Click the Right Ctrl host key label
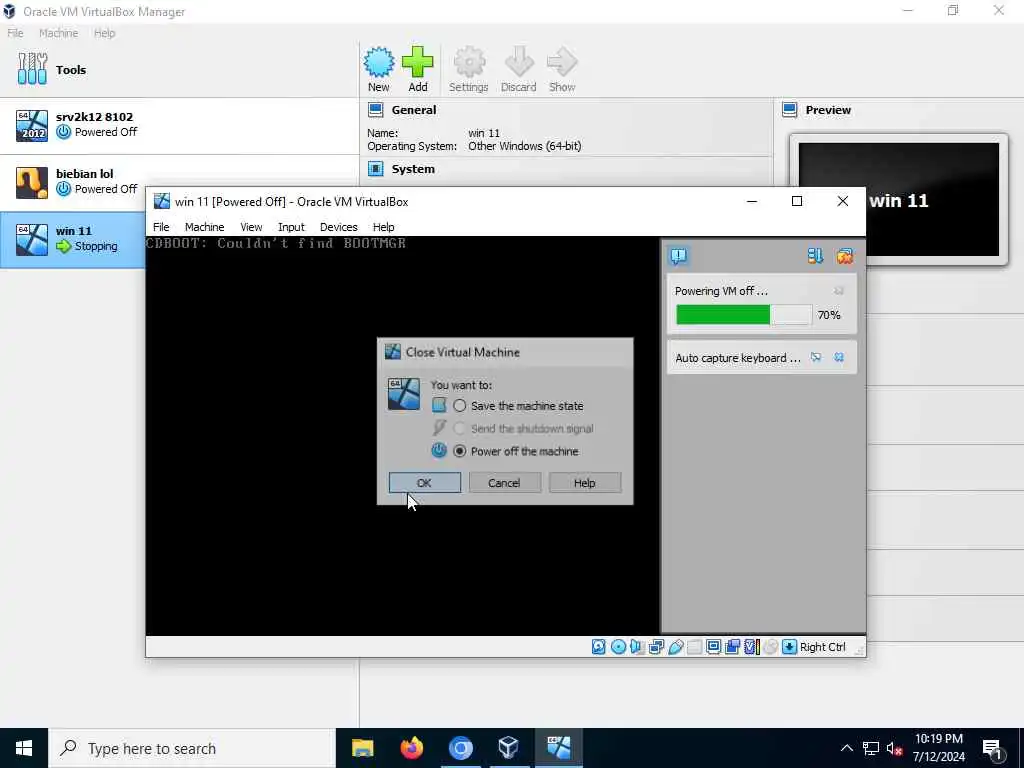This screenshot has width=1024, height=768. point(822,647)
